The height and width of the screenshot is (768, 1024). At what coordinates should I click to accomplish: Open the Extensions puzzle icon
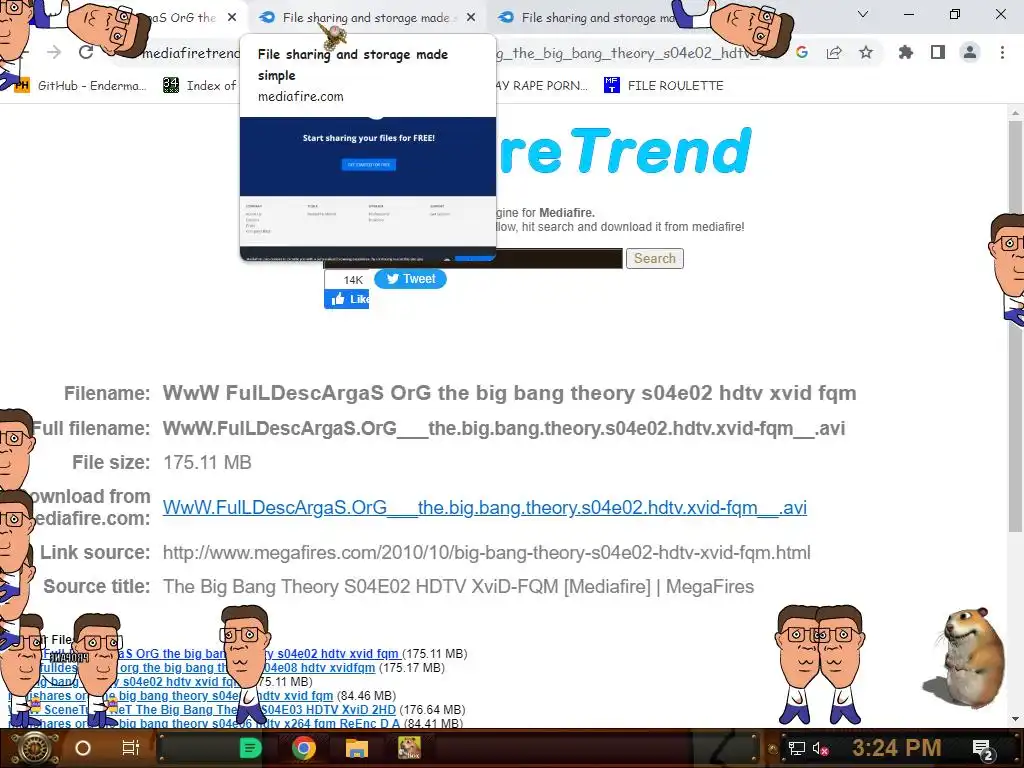click(x=906, y=52)
